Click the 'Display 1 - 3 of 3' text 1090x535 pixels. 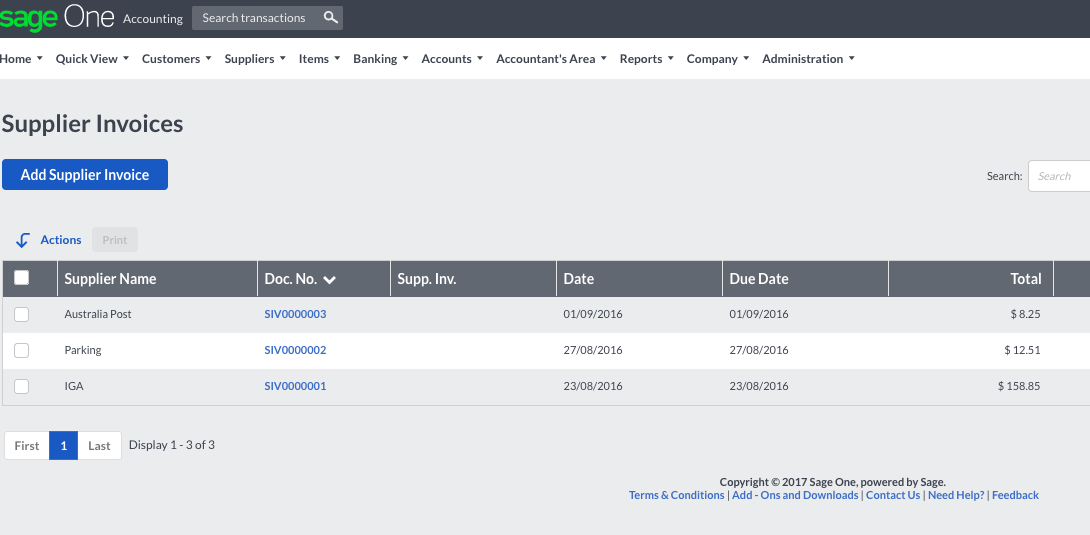click(172, 445)
